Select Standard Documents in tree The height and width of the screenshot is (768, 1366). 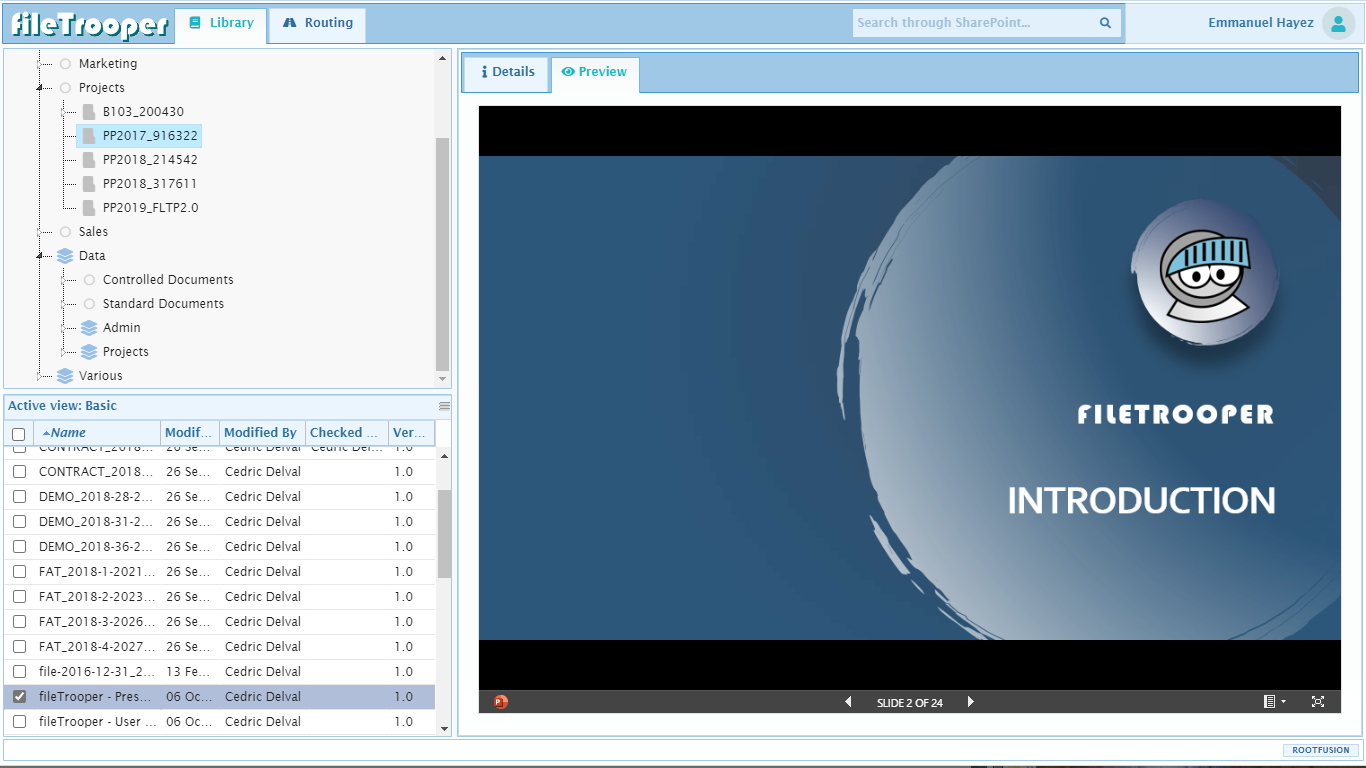163,304
